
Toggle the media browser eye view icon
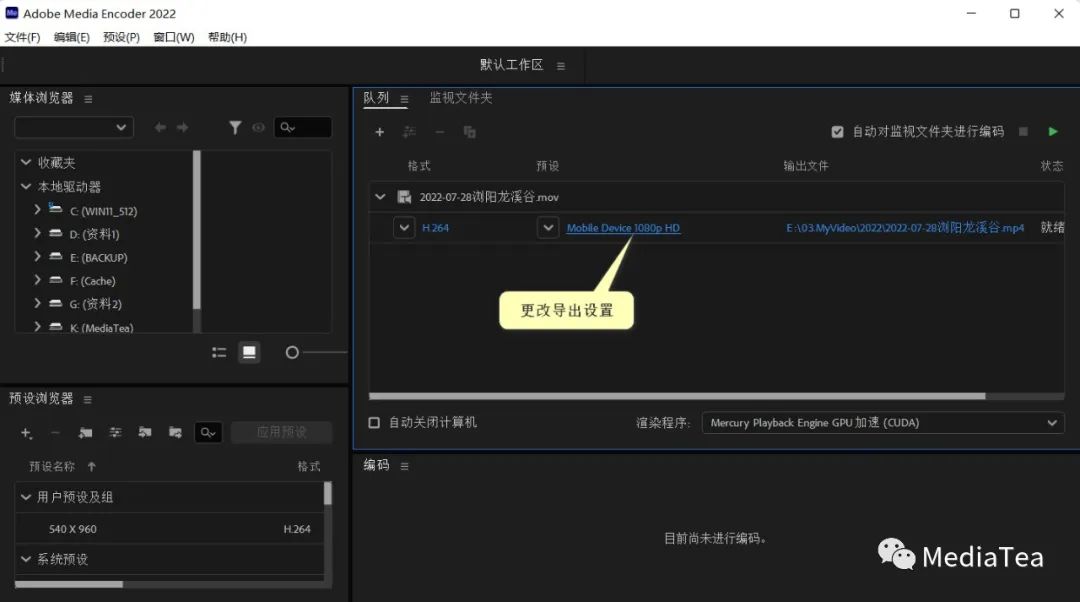click(x=258, y=127)
